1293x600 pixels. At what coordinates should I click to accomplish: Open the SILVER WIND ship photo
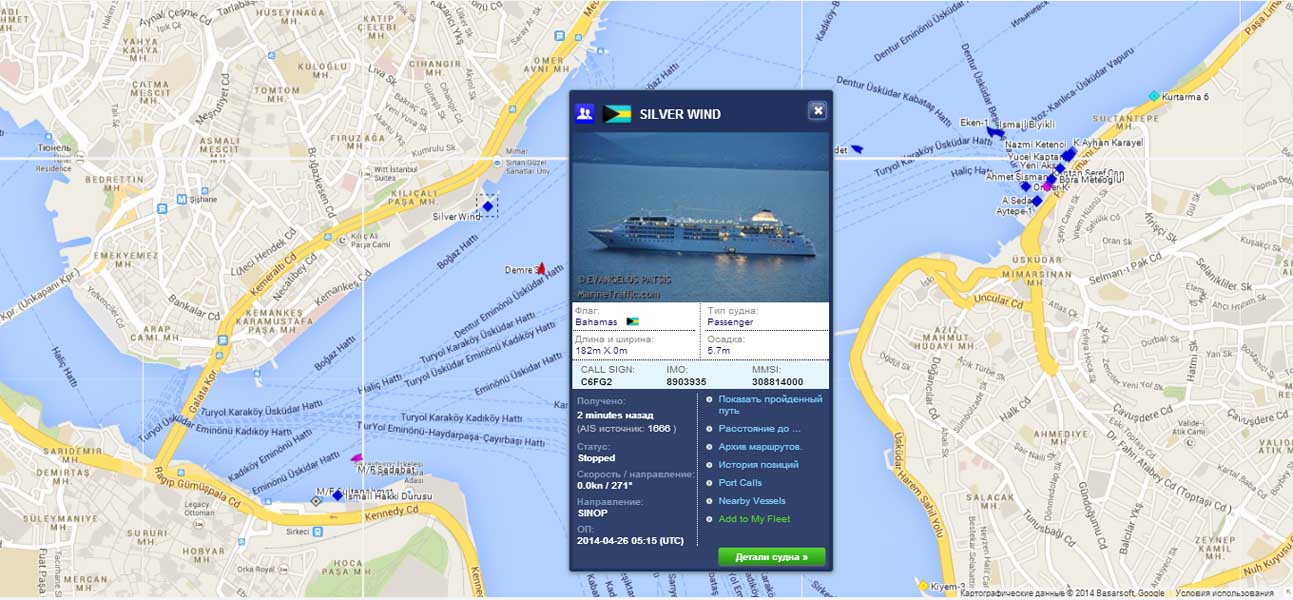pyautogui.click(x=700, y=217)
